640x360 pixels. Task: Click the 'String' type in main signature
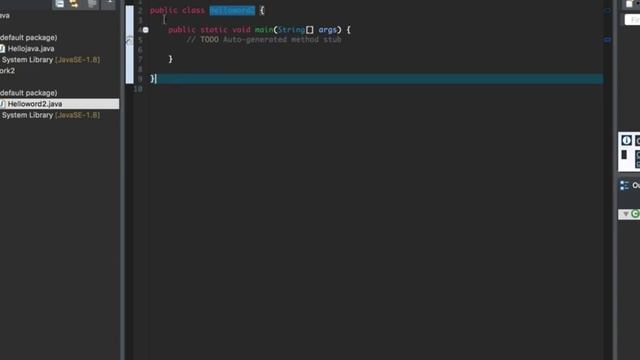(x=291, y=30)
